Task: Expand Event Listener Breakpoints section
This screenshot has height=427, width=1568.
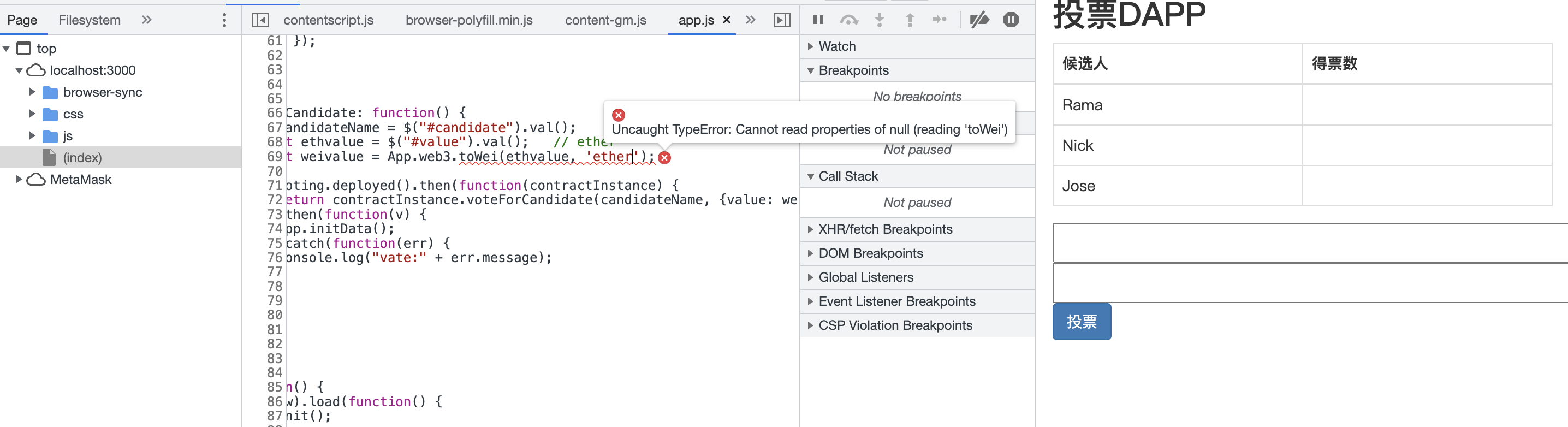Action: click(x=917, y=301)
